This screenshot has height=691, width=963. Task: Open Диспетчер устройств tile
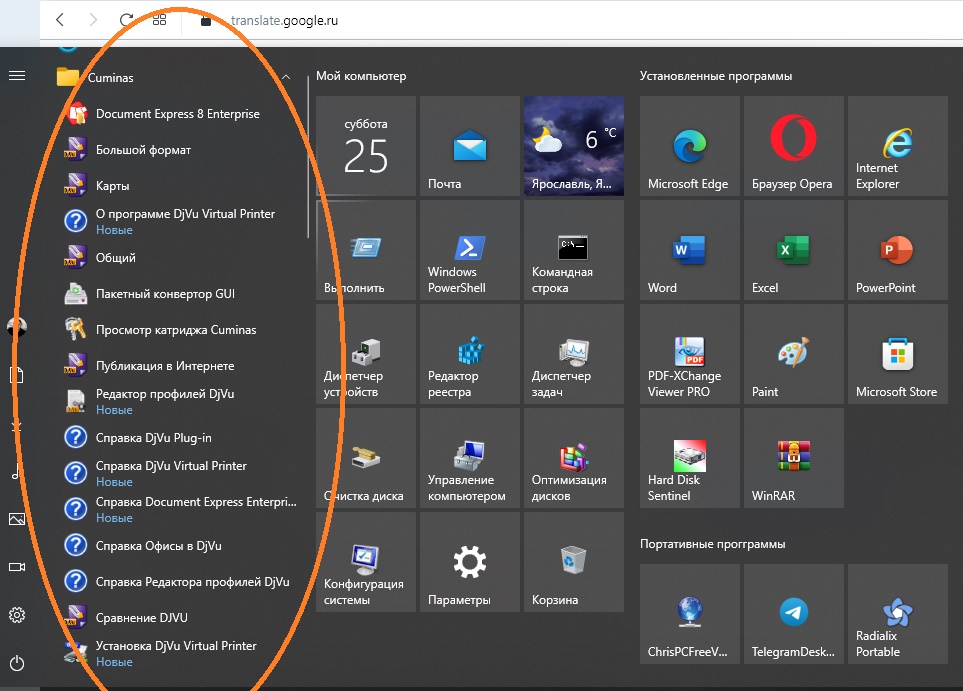tap(366, 354)
